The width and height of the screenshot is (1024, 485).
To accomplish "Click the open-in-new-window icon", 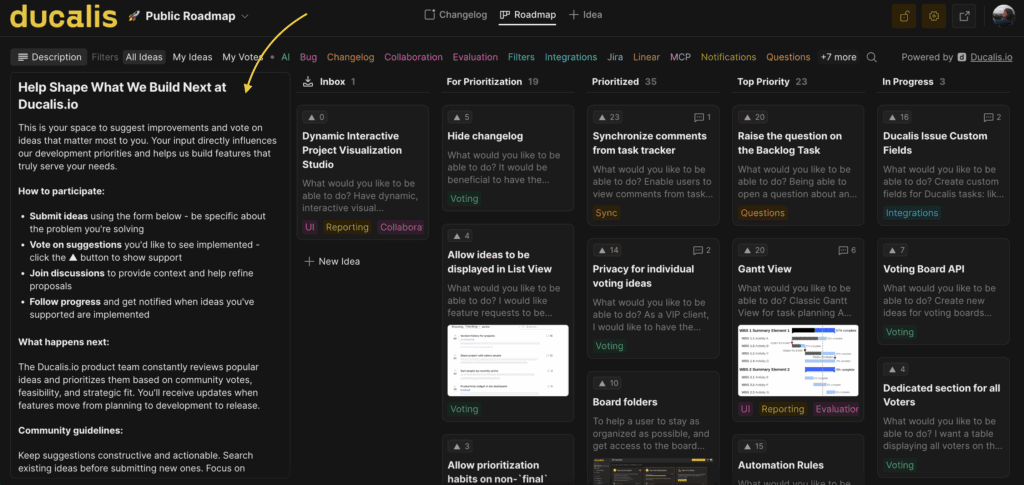I will [x=964, y=16].
